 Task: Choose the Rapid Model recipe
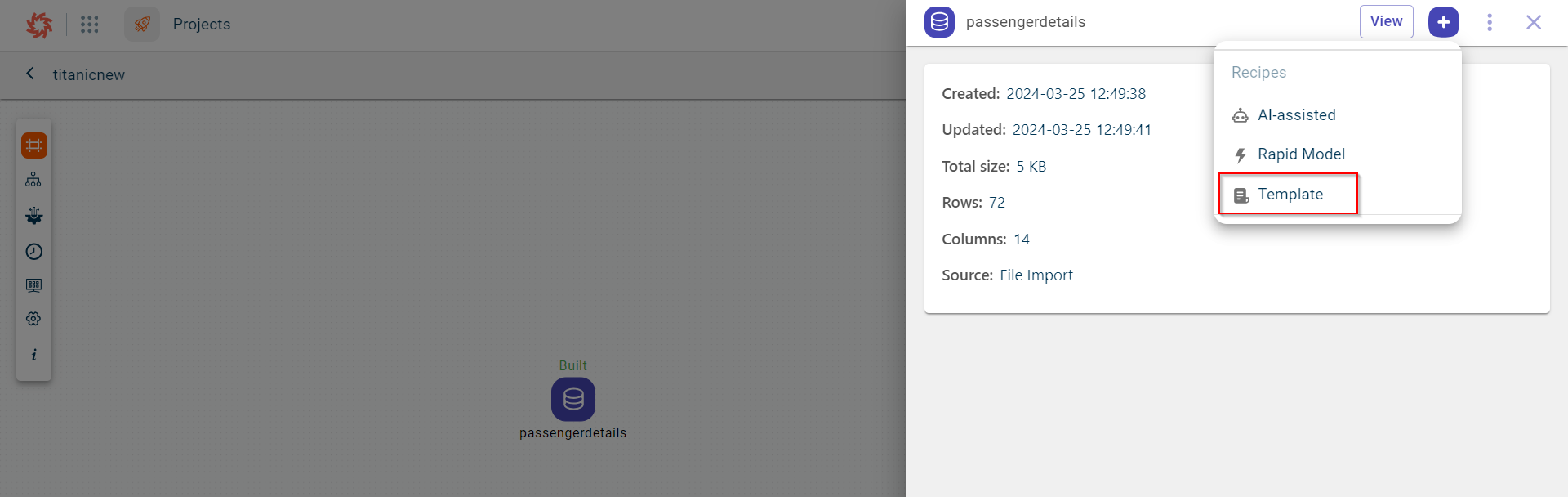click(1300, 154)
